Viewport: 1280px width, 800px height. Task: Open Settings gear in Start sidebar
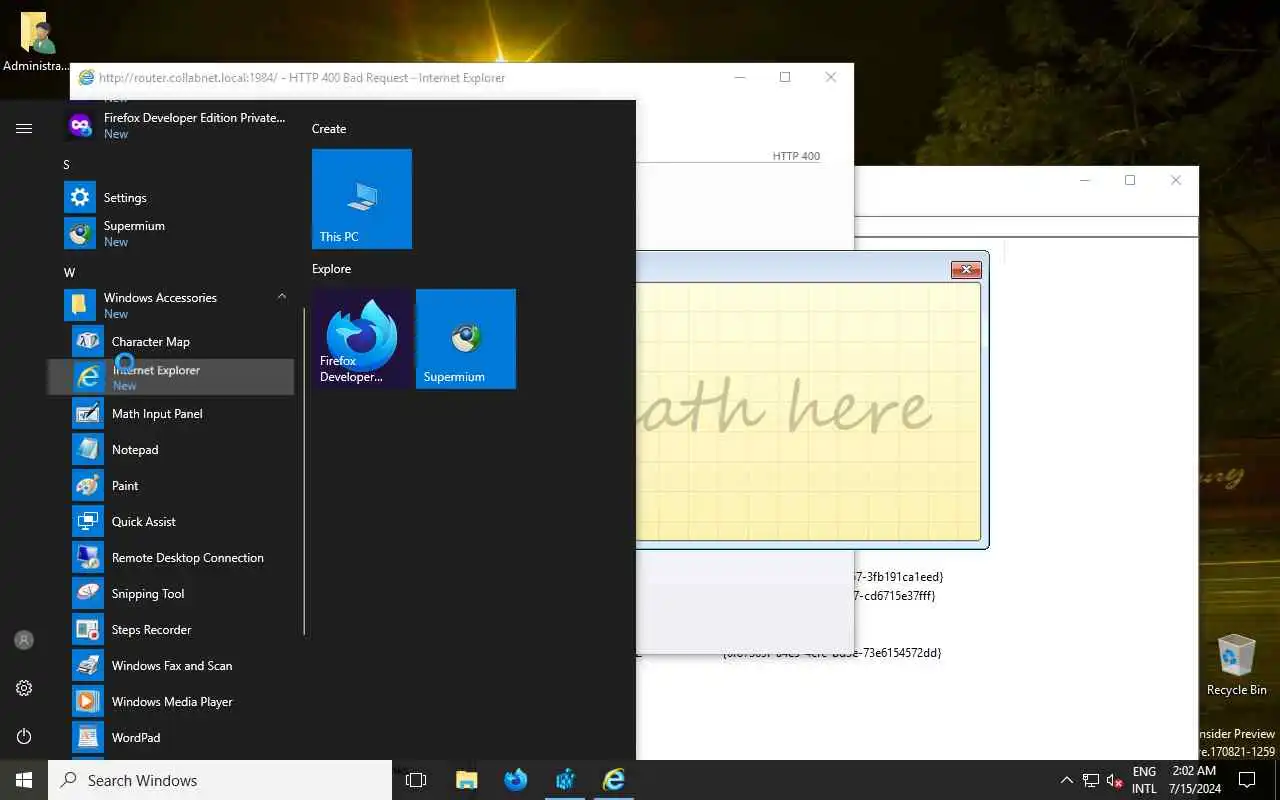click(x=24, y=688)
